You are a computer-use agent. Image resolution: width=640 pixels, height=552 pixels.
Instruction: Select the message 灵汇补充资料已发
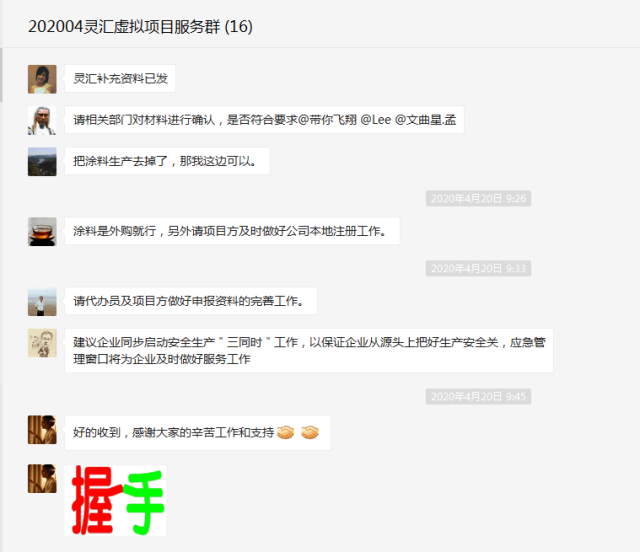[120, 78]
